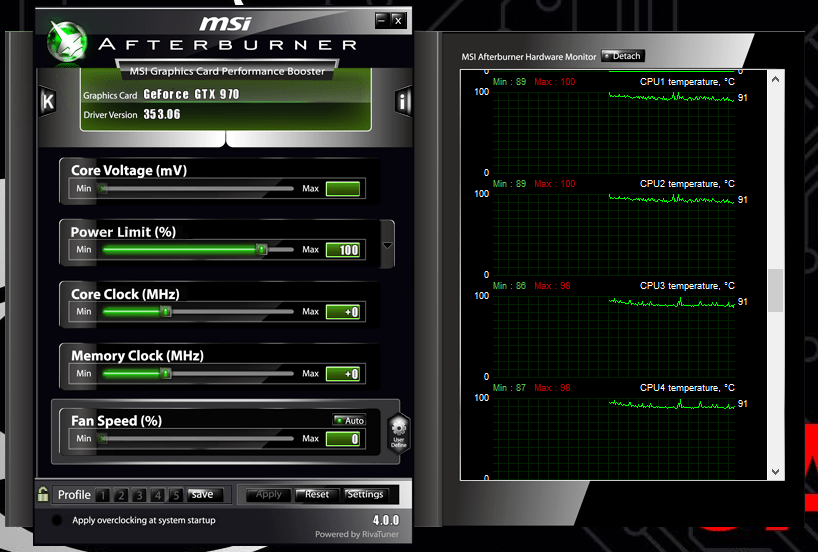
Task: Reset settings to defaults
Action: 317,495
